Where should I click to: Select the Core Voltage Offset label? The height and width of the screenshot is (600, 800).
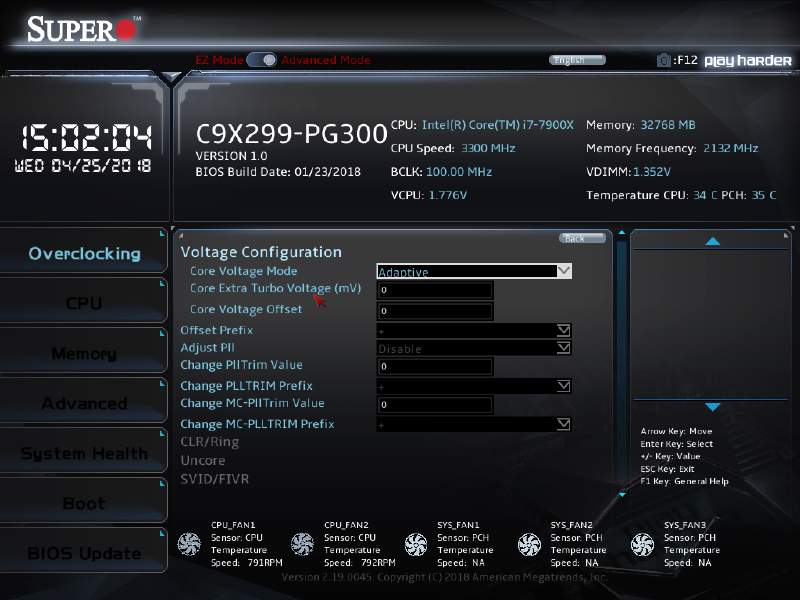[246, 309]
